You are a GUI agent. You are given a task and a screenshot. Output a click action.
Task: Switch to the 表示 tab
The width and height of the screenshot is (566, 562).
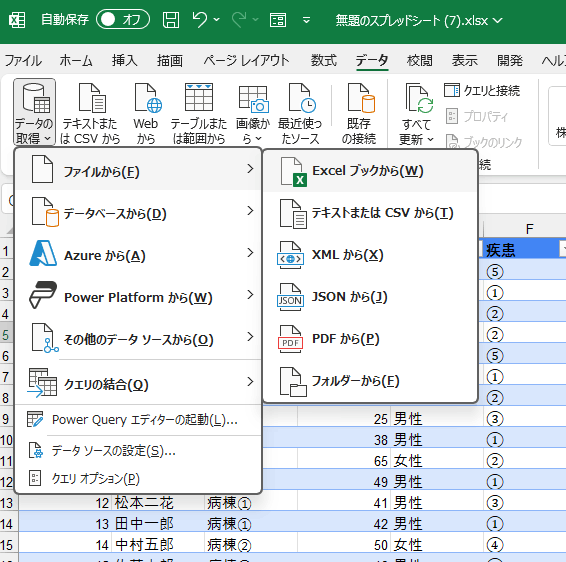465,60
